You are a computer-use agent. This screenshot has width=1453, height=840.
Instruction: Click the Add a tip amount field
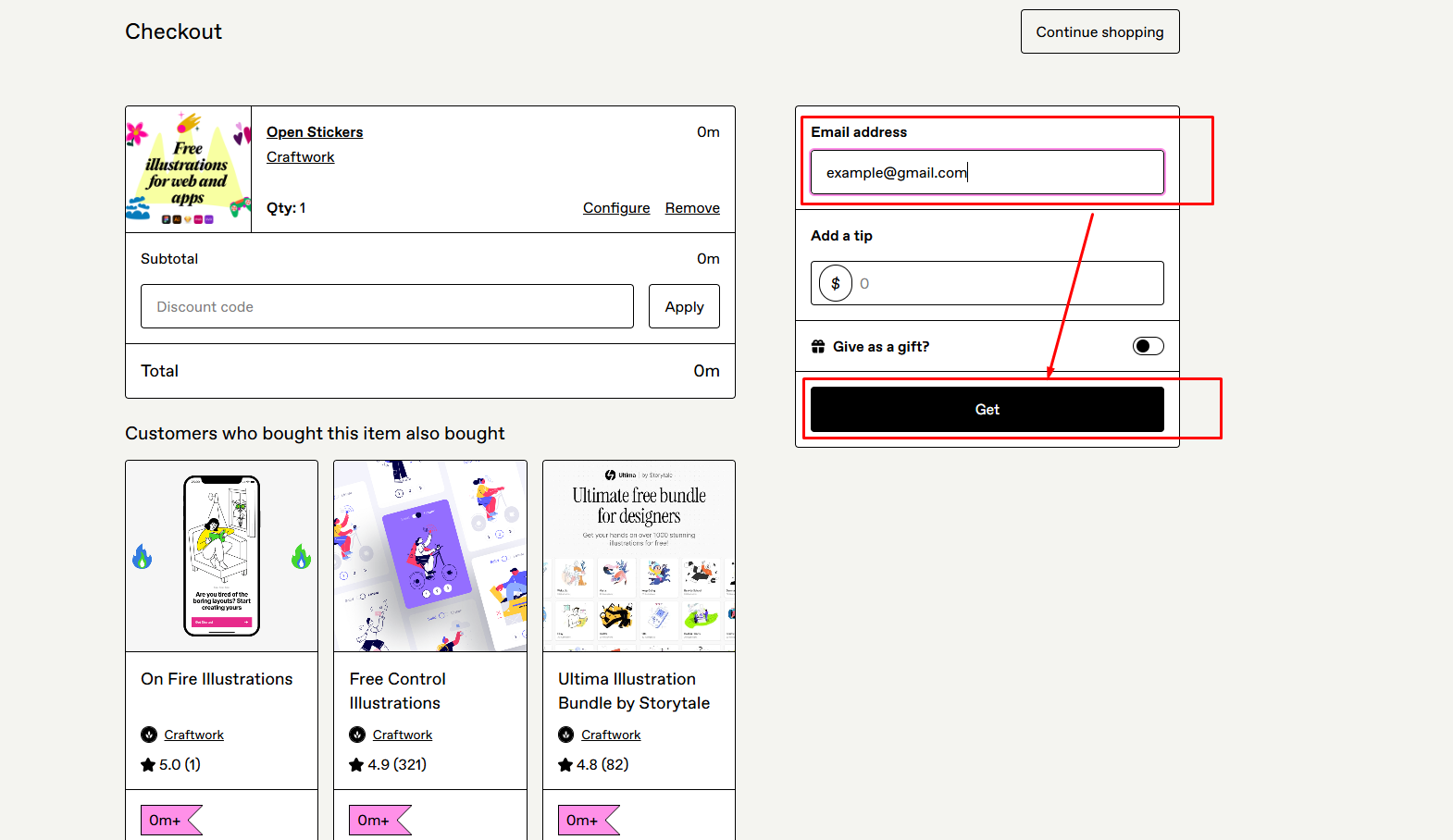point(987,283)
